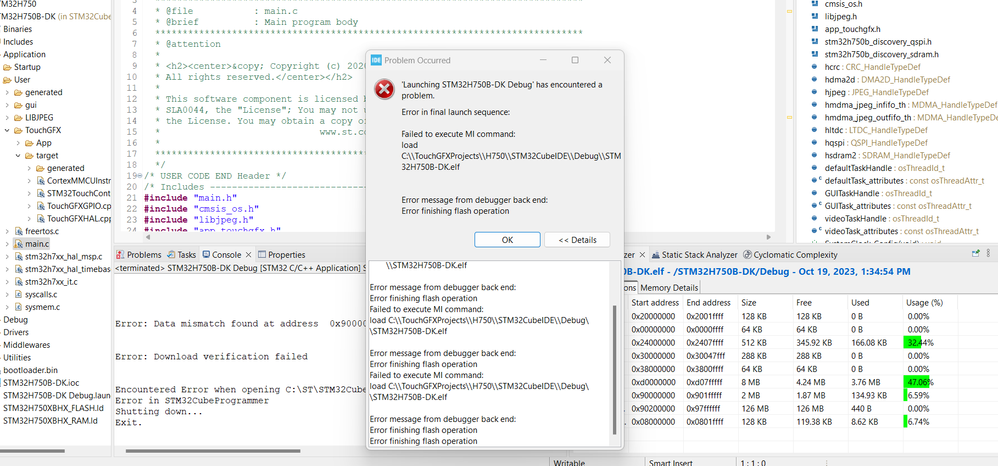Expand the App folder under TouchGFX
The height and width of the screenshot is (466, 998).
pos(18,143)
